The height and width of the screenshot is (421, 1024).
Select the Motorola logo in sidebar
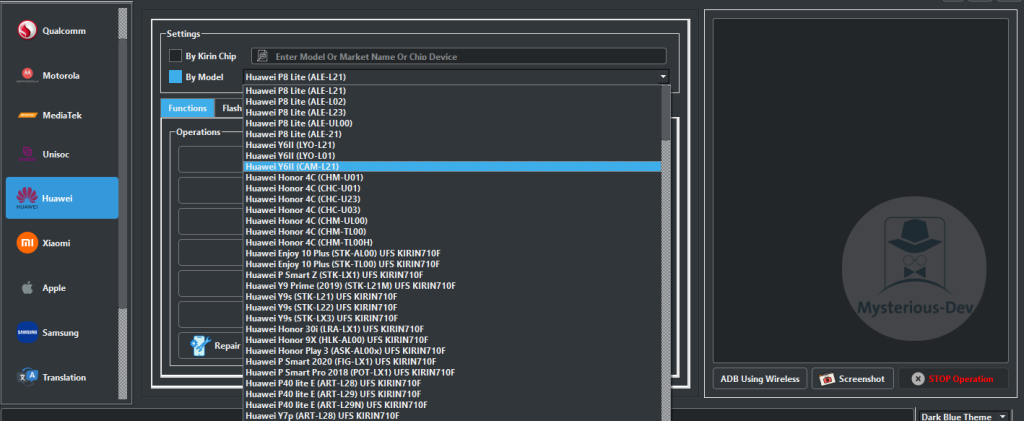pyautogui.click(x=27, y=76)
